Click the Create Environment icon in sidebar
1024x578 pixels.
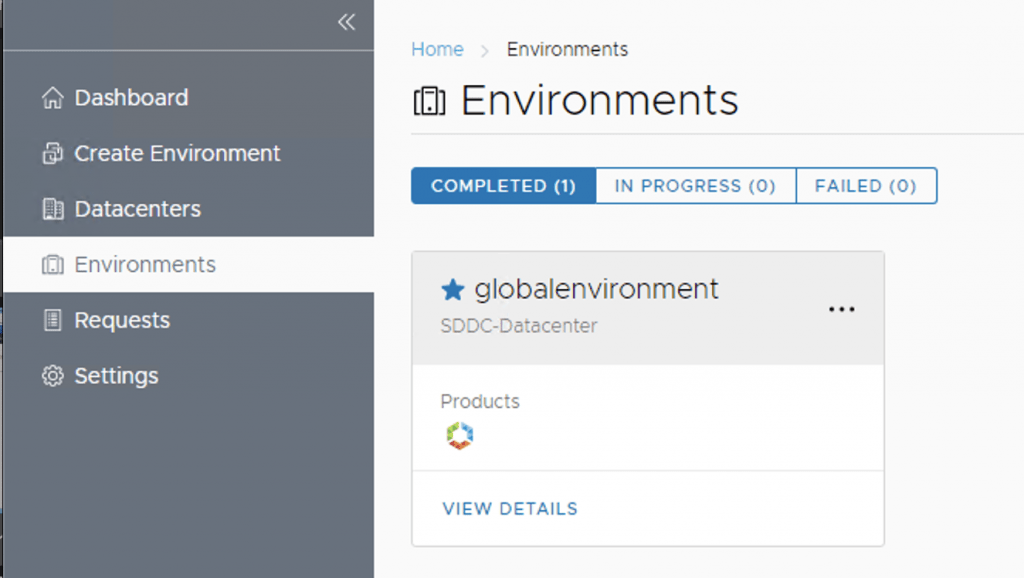pos(52,154)
